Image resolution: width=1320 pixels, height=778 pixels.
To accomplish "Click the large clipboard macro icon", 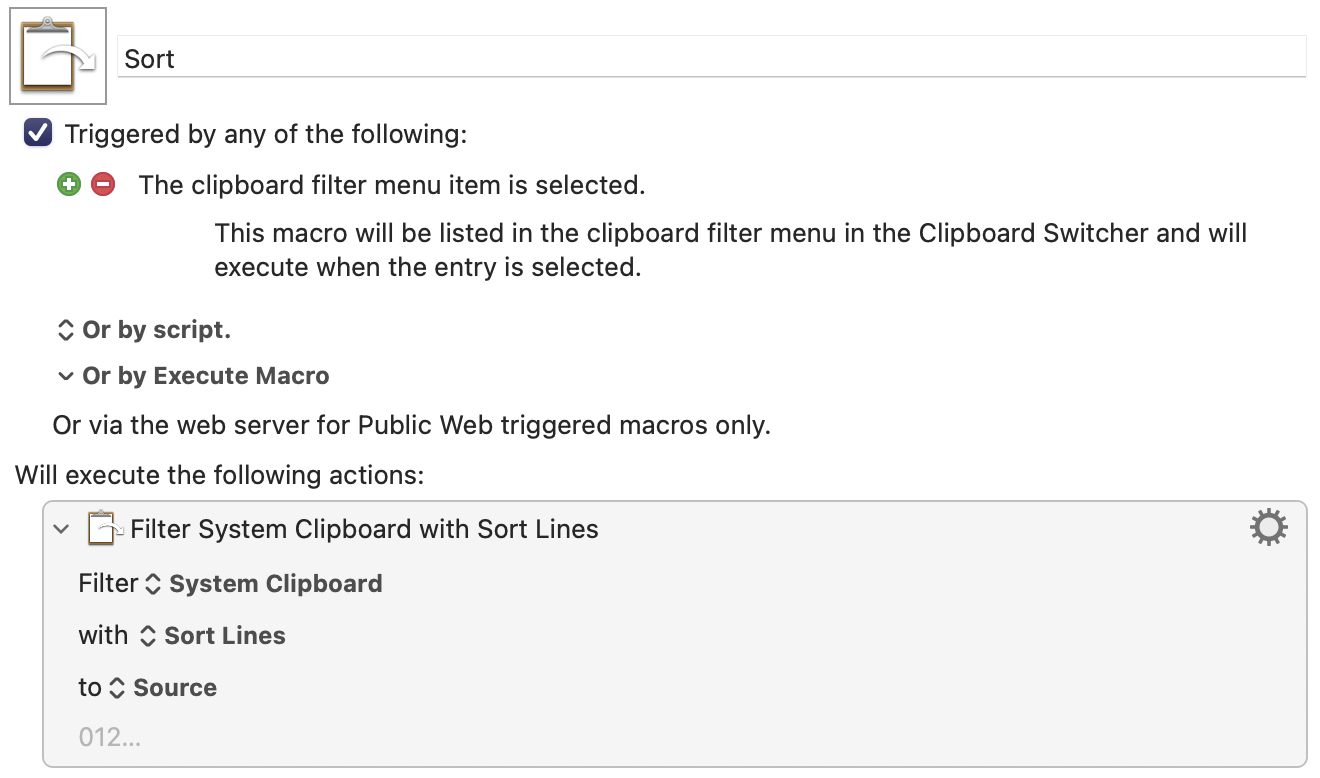I will click(x=58, y=56).
